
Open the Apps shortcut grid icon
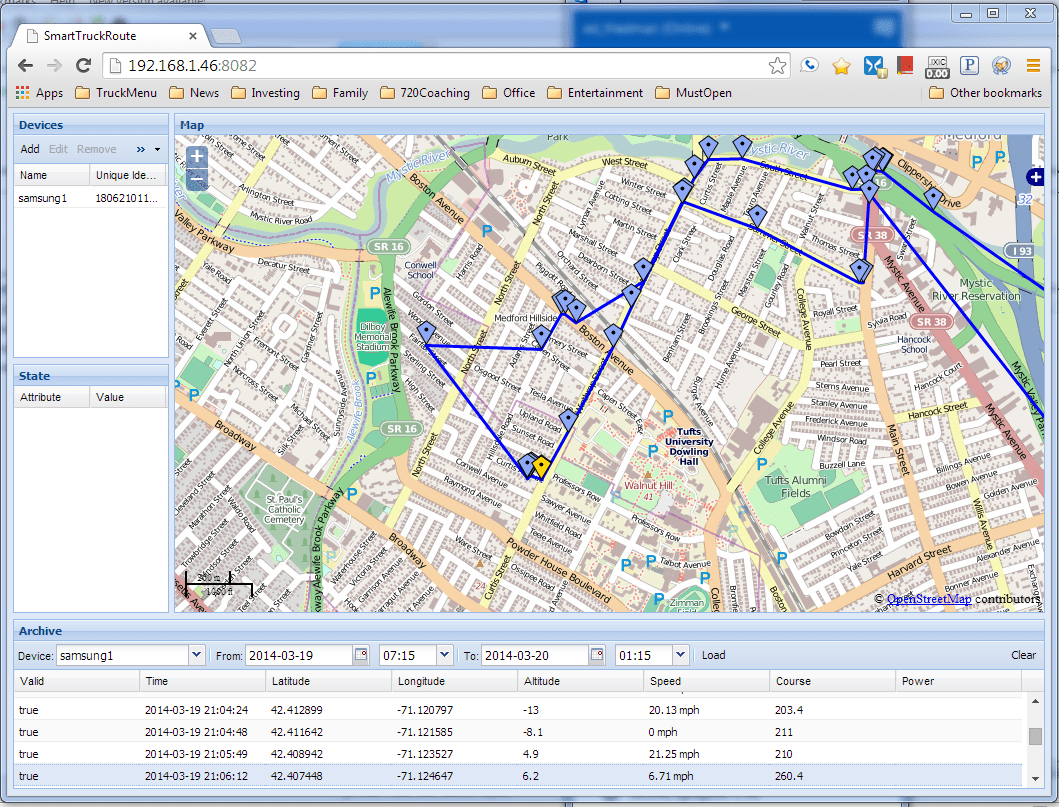pos(22,93)
